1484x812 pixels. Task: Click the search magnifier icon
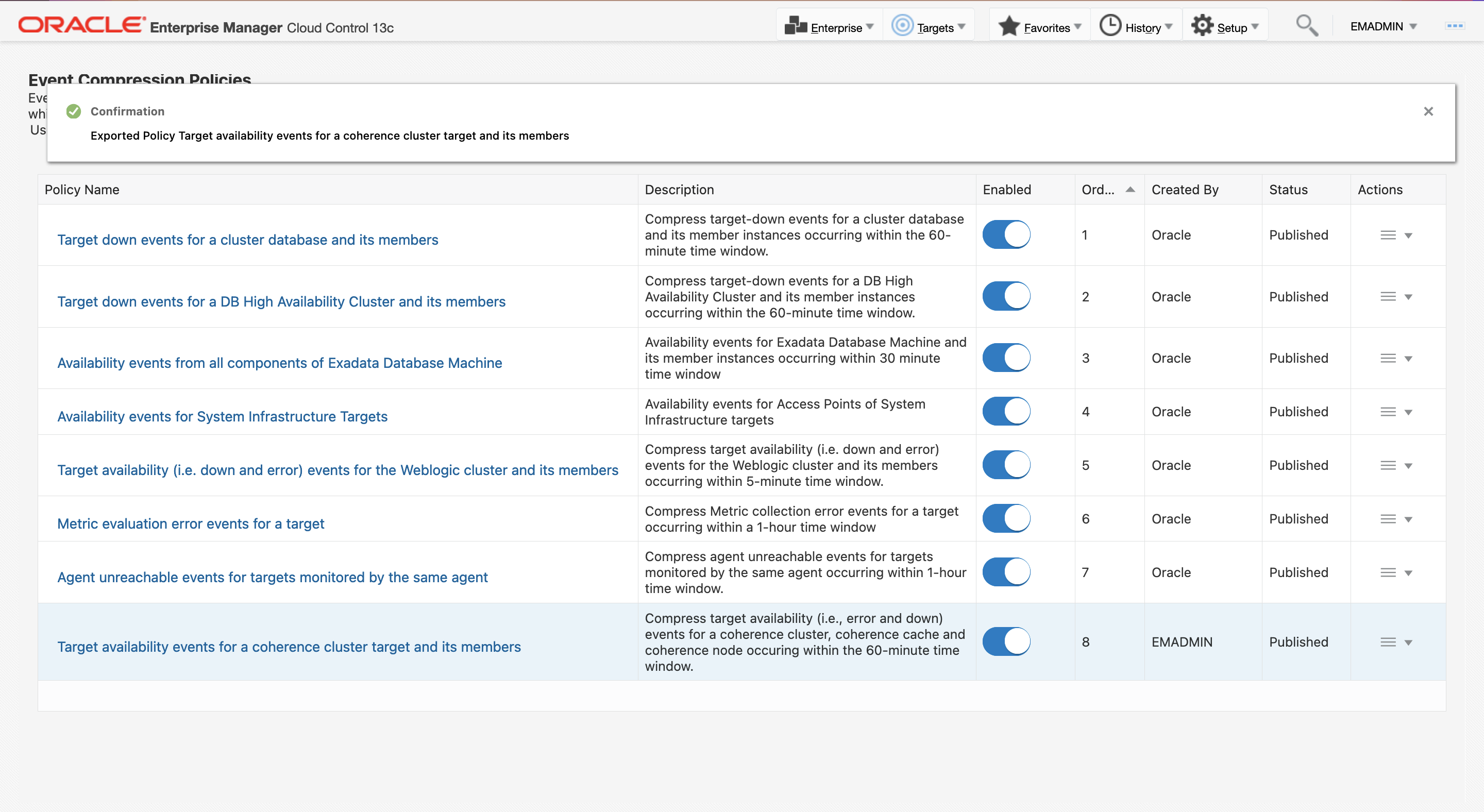(1306, 26)
